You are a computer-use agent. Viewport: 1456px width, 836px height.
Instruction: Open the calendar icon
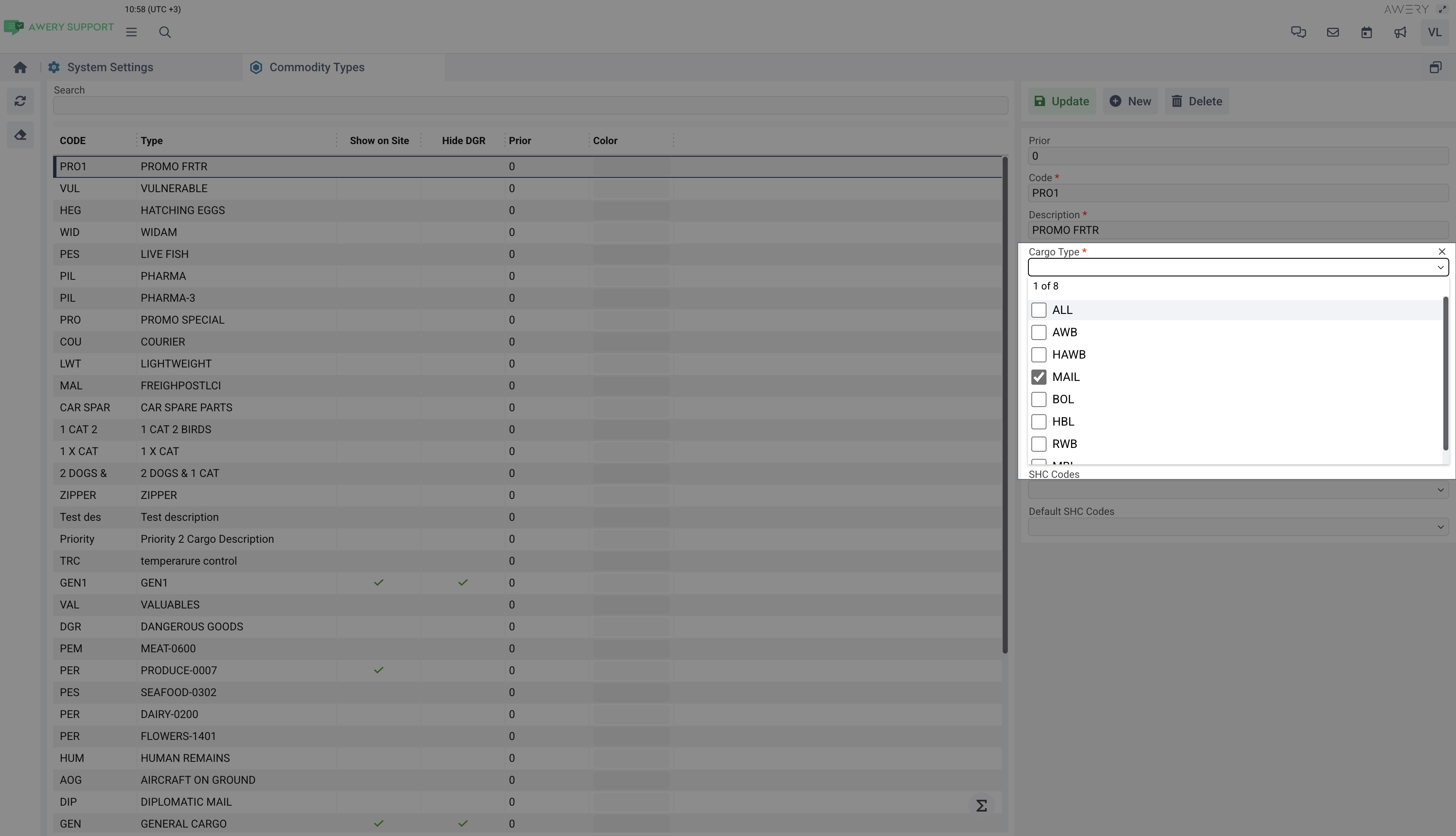(1366, 32)
